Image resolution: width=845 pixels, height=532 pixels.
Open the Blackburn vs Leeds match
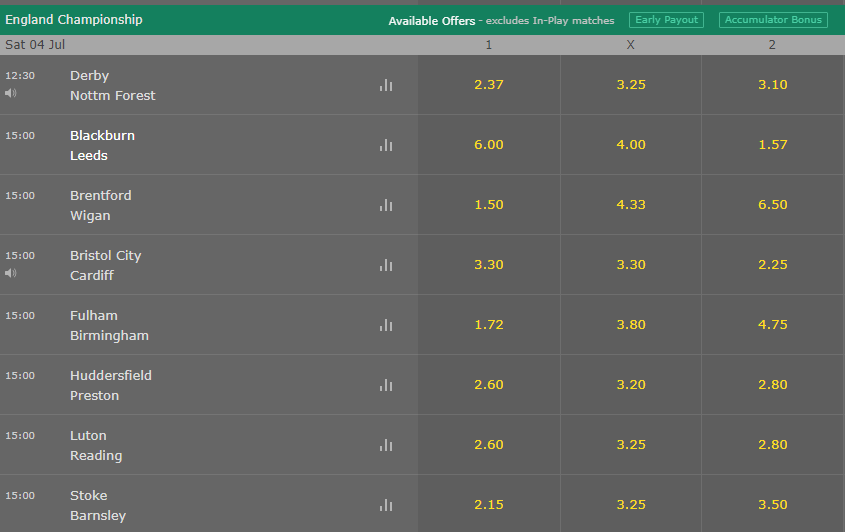(x=102, y=145)
